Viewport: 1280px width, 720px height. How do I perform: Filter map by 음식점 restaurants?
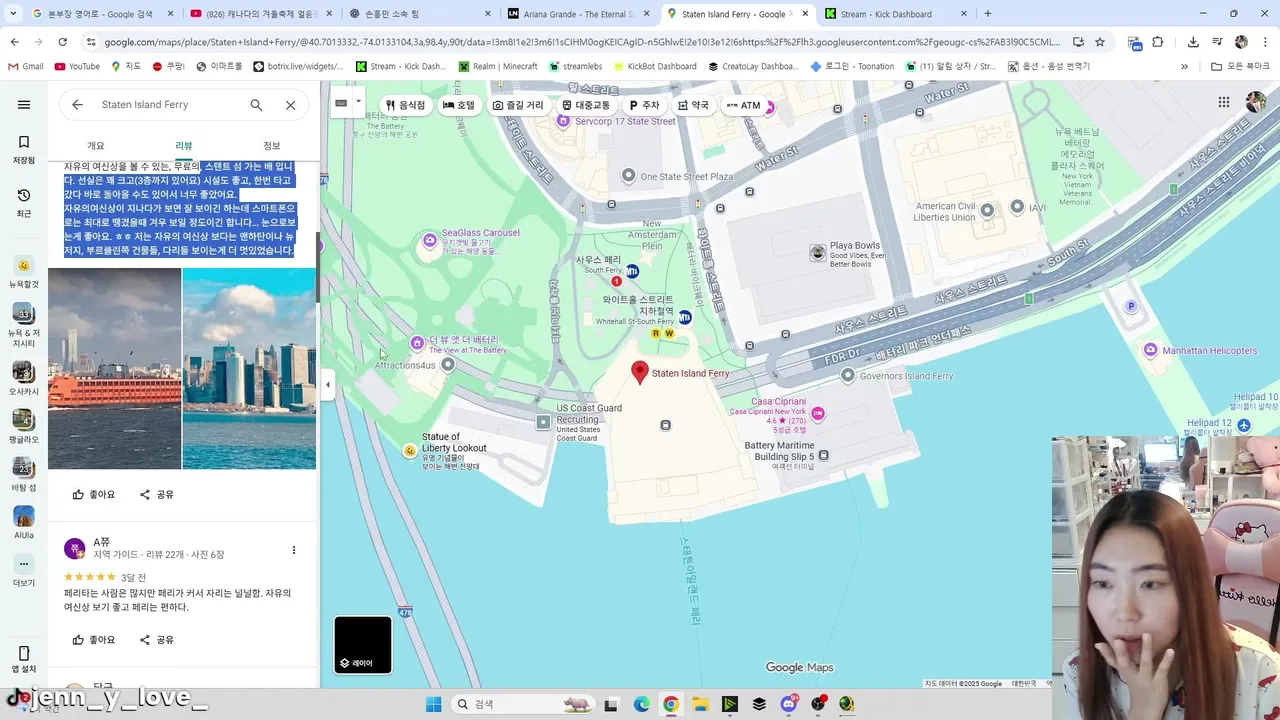405,105
